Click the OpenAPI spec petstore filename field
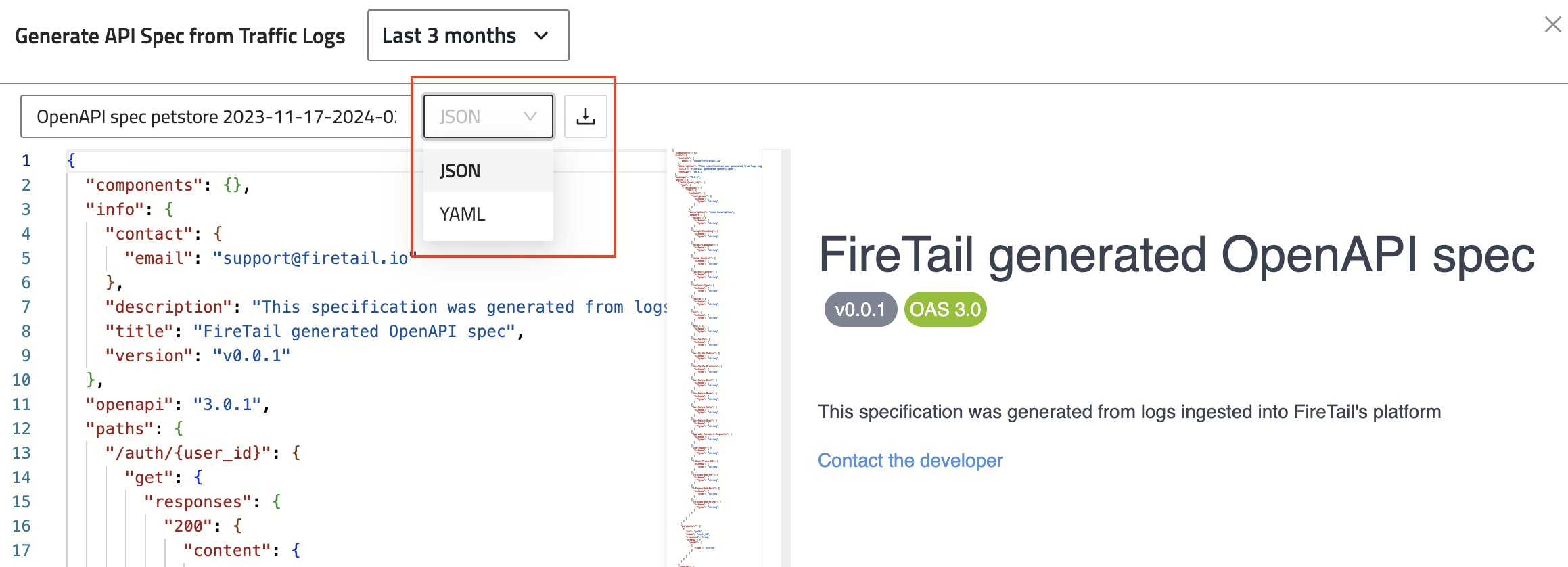This screenshot has height=567, width=1568. 216,117
